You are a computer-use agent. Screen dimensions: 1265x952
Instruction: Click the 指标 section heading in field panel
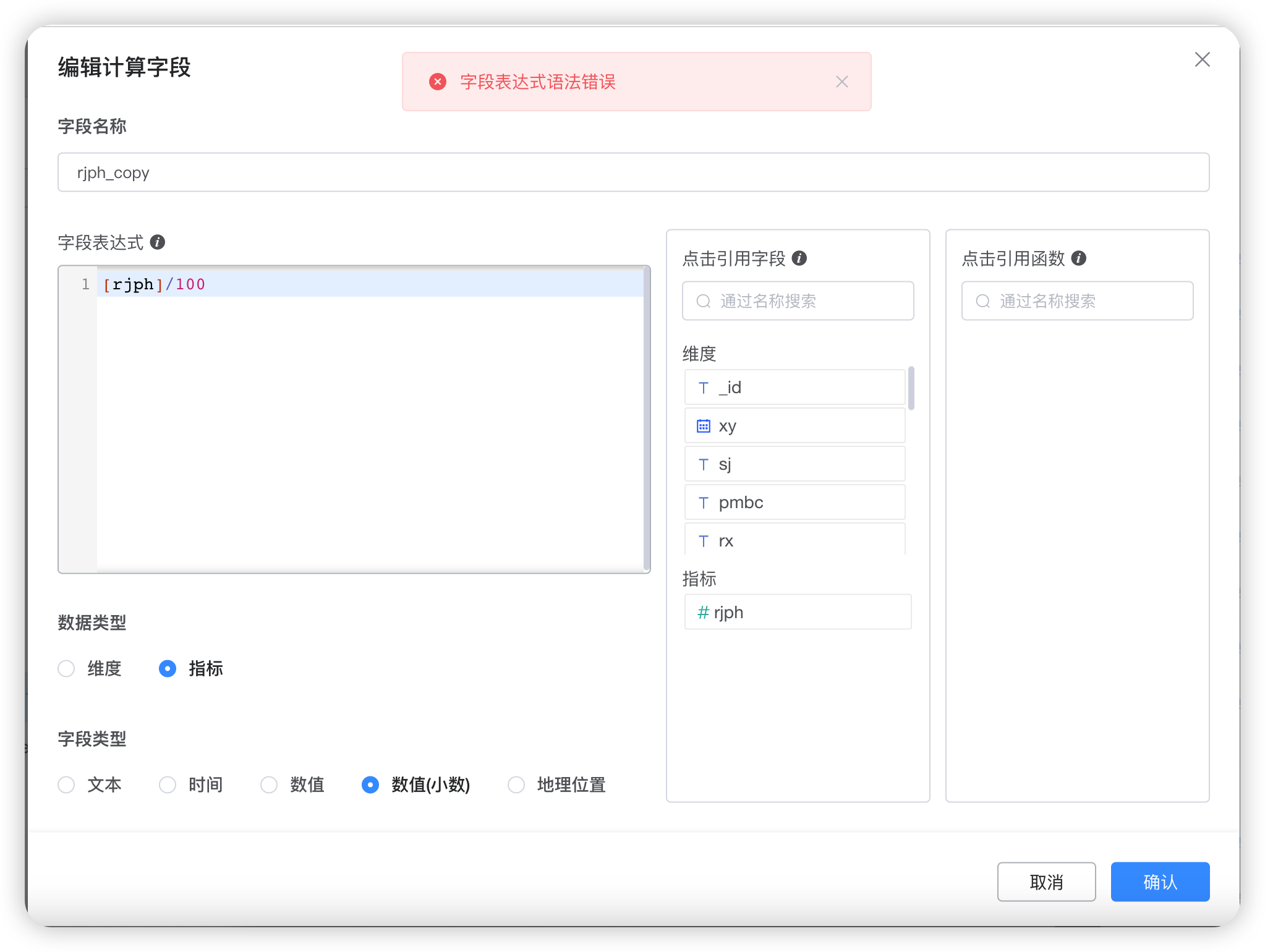[x=699, y=579]
